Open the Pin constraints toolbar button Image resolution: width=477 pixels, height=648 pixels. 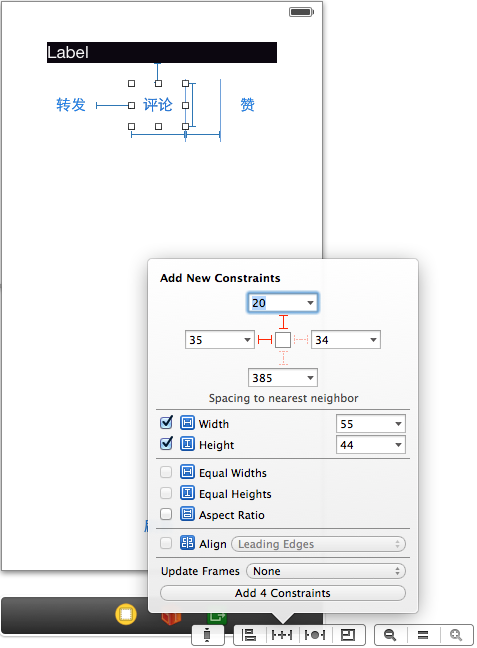282,635
